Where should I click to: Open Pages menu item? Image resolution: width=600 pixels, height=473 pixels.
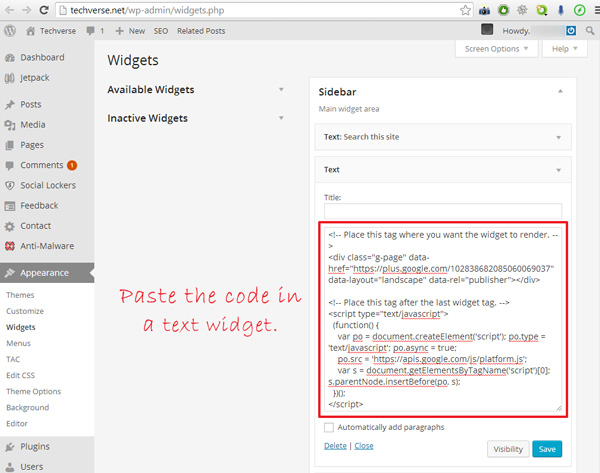pyautogui.click(x=32, y=145)
